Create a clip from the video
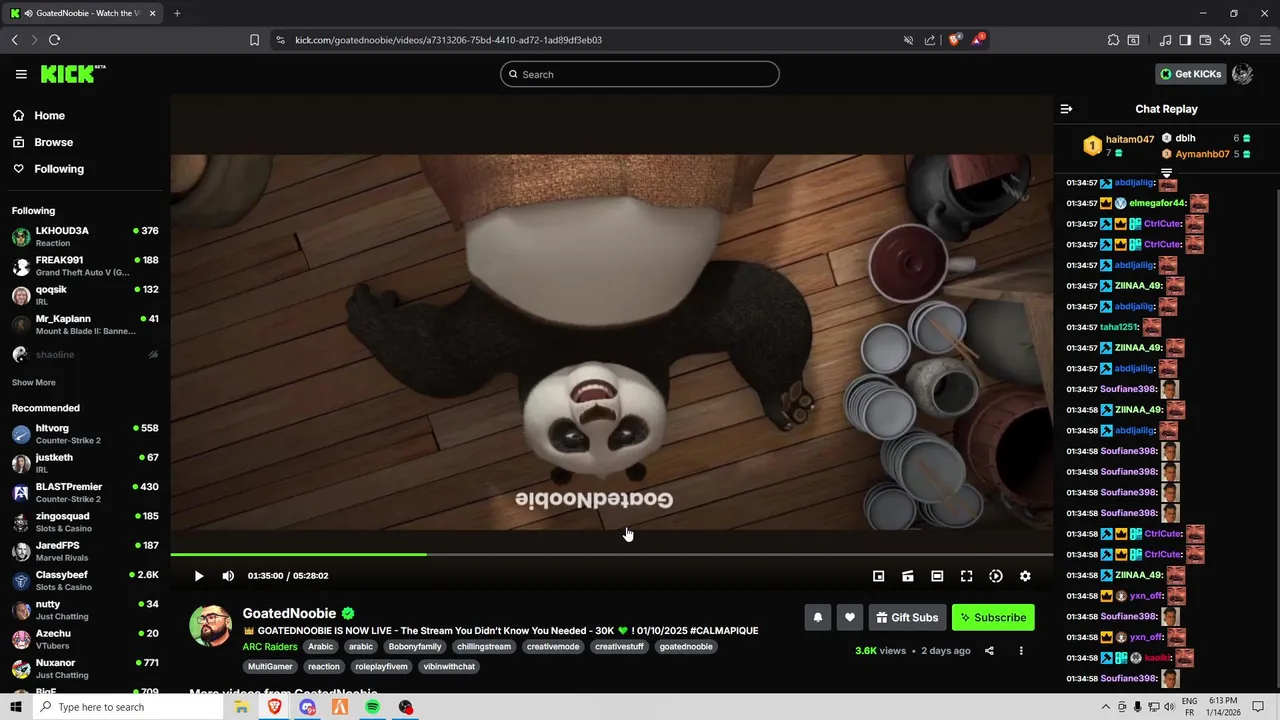1280x720 pixels. coord(908,576)
